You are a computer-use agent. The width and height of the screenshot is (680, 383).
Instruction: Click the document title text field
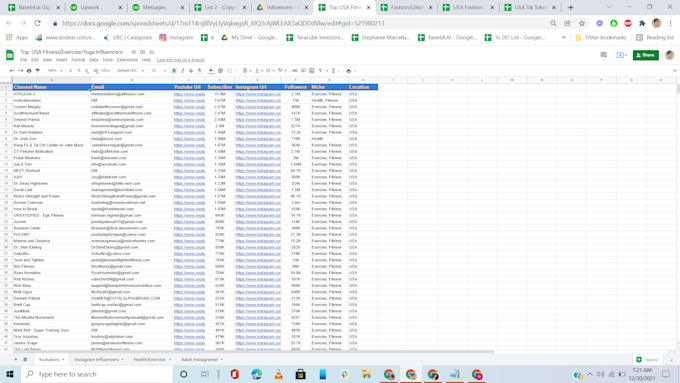coord(72,52)
